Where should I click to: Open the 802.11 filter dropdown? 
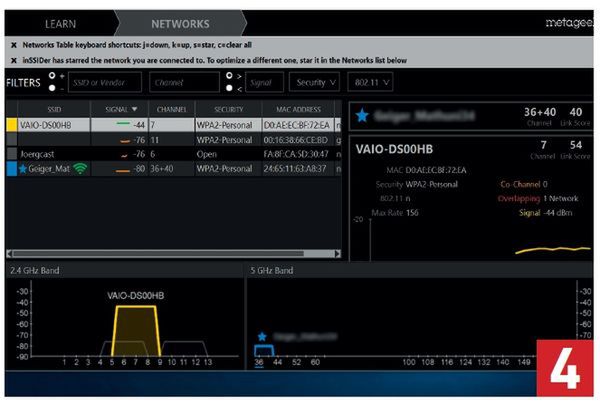click(x=370, y=82)
